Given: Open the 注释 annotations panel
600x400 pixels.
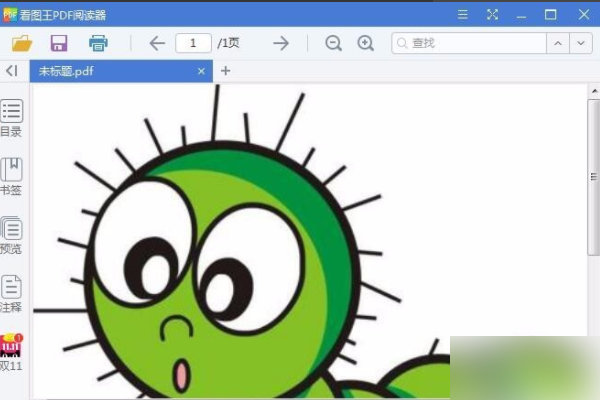Looking at the screenshot, I should pos(11,294).
